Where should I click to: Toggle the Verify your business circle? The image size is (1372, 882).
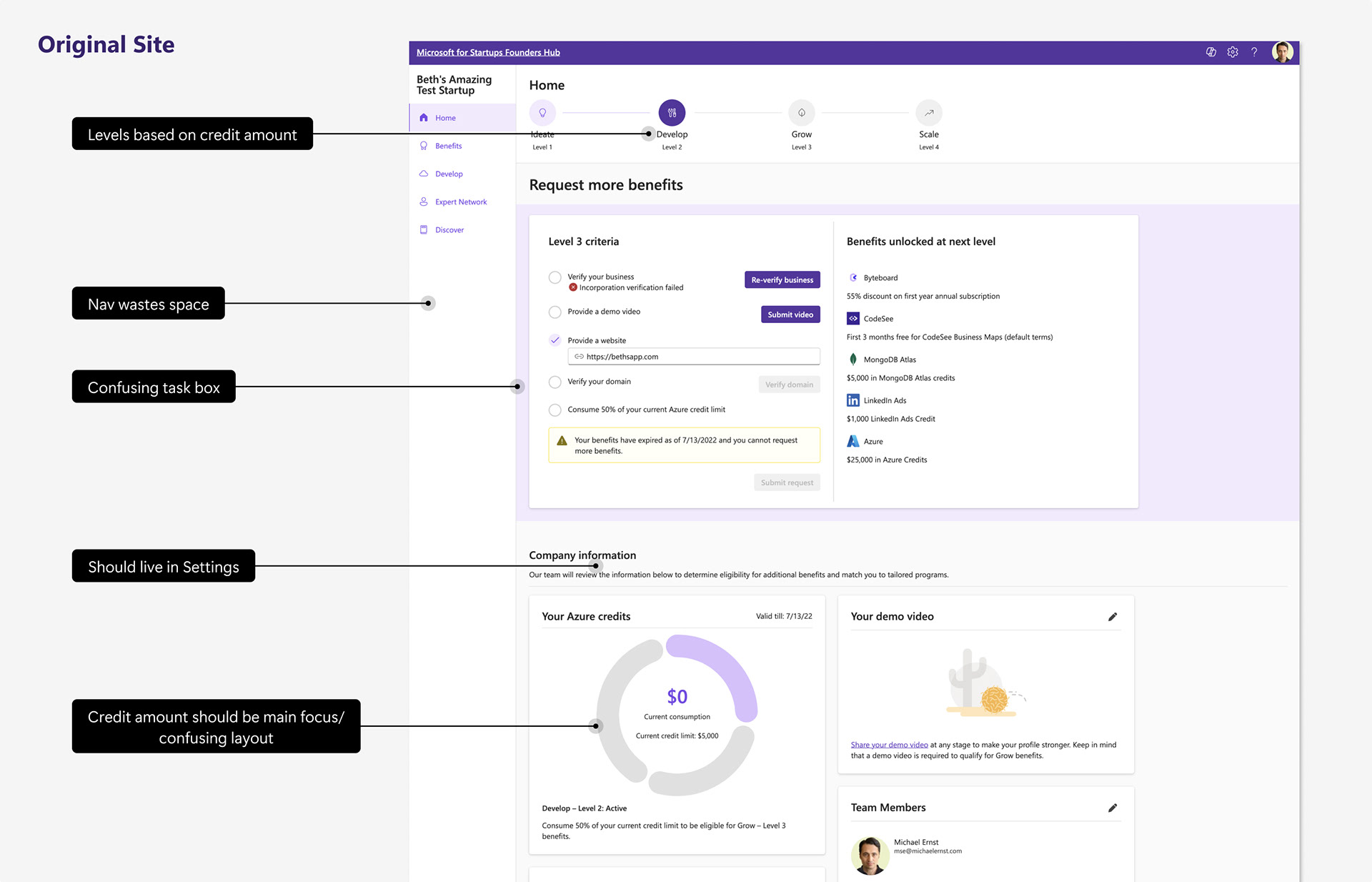(x=555, y=277)
